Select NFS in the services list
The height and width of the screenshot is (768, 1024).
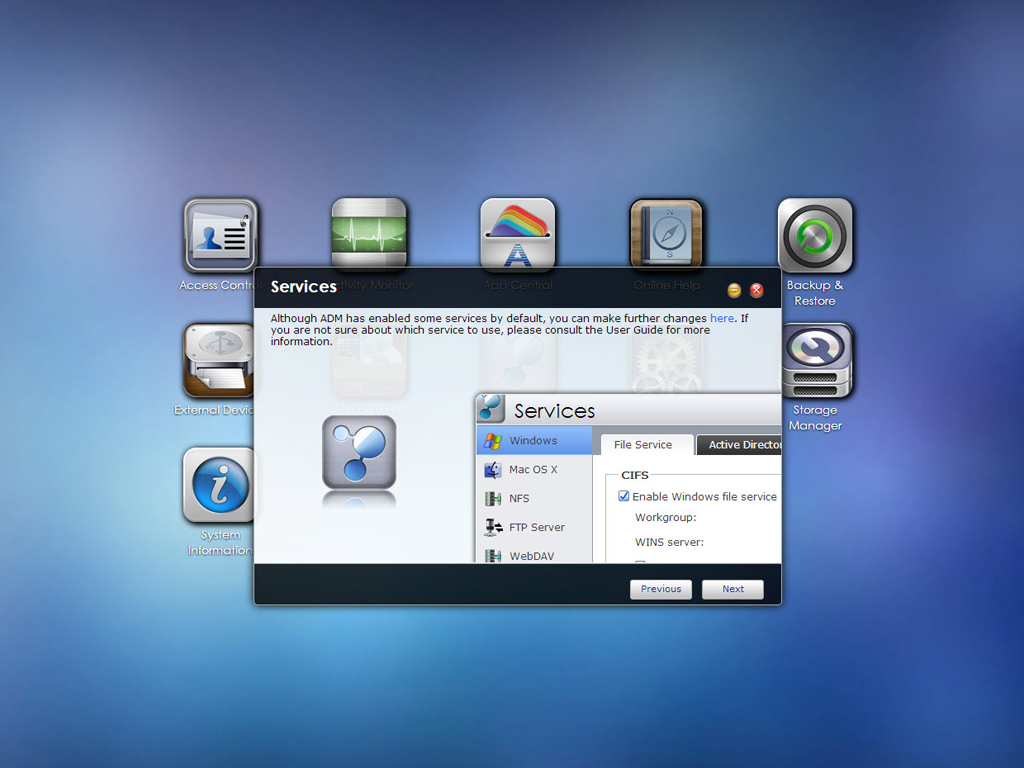click(x=535, y=498)
